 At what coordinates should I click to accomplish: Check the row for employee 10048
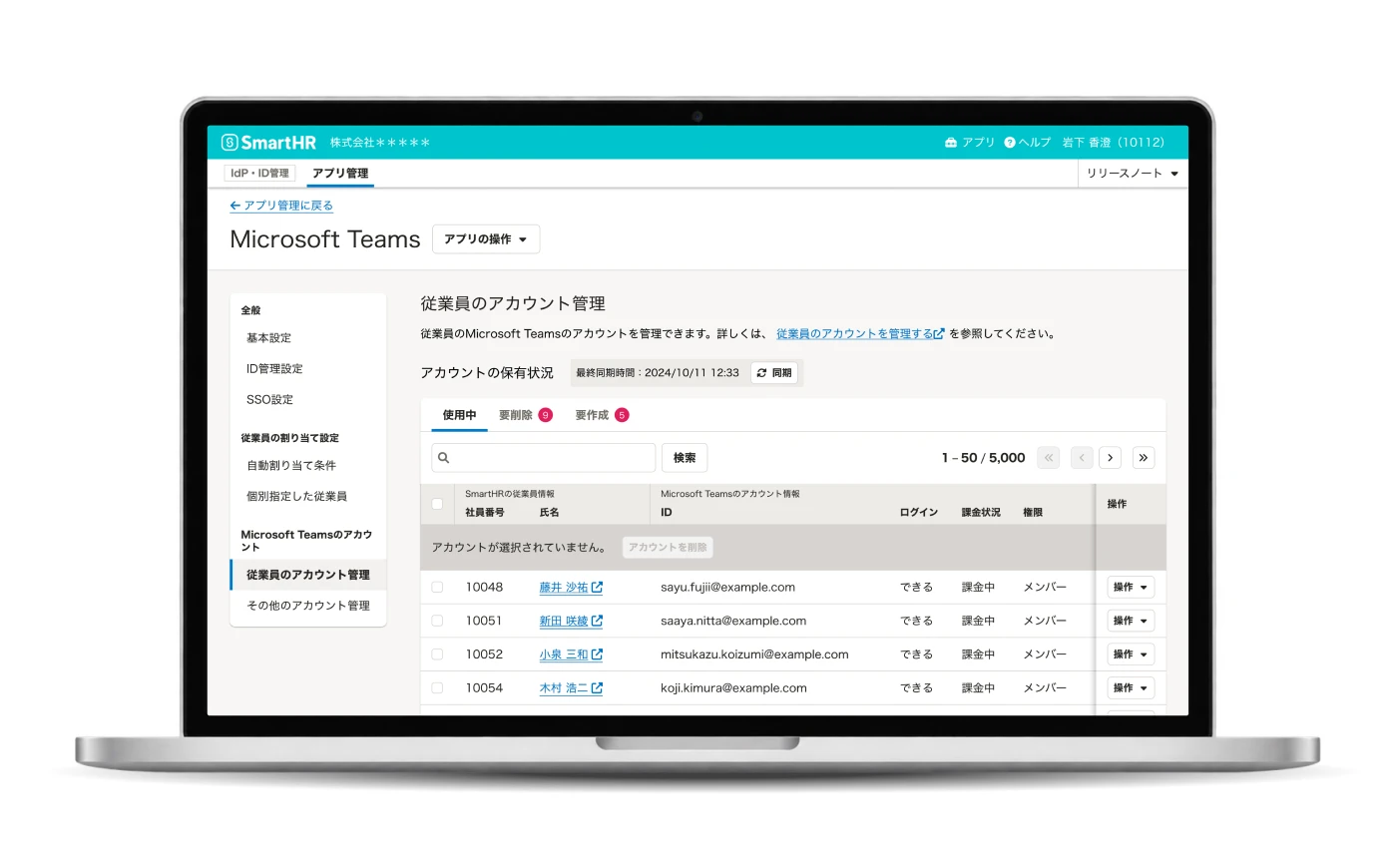(437, 588)
